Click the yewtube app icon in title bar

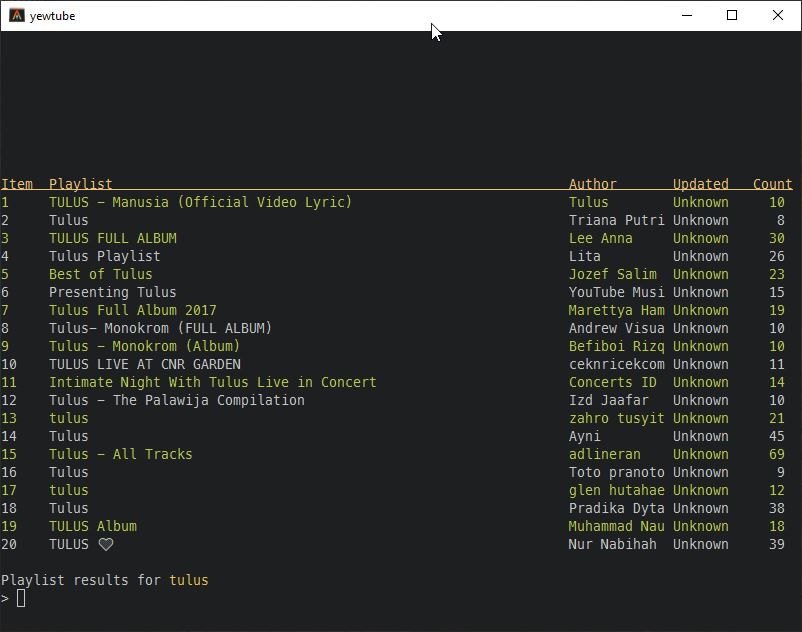(x=17, y=16)
